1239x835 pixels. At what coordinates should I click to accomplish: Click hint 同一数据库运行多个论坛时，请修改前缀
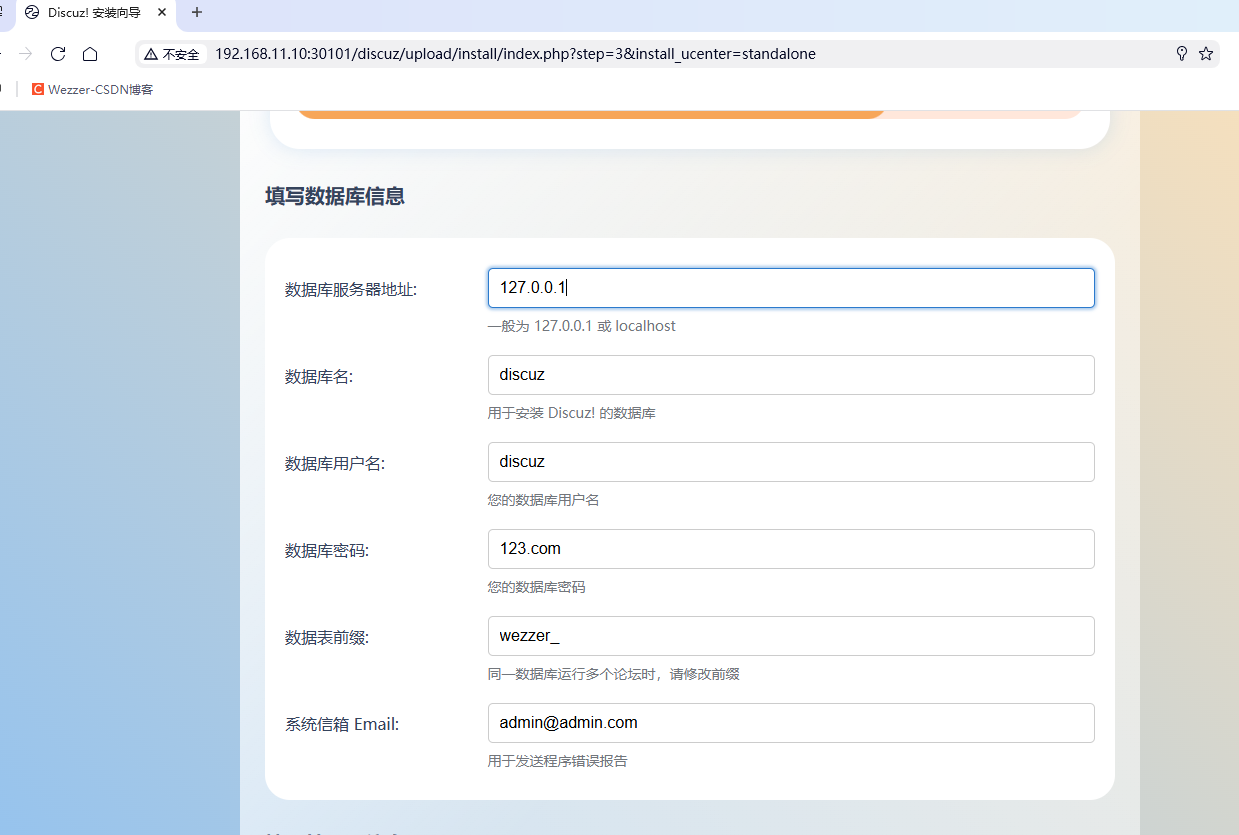[x=614, y=674]
